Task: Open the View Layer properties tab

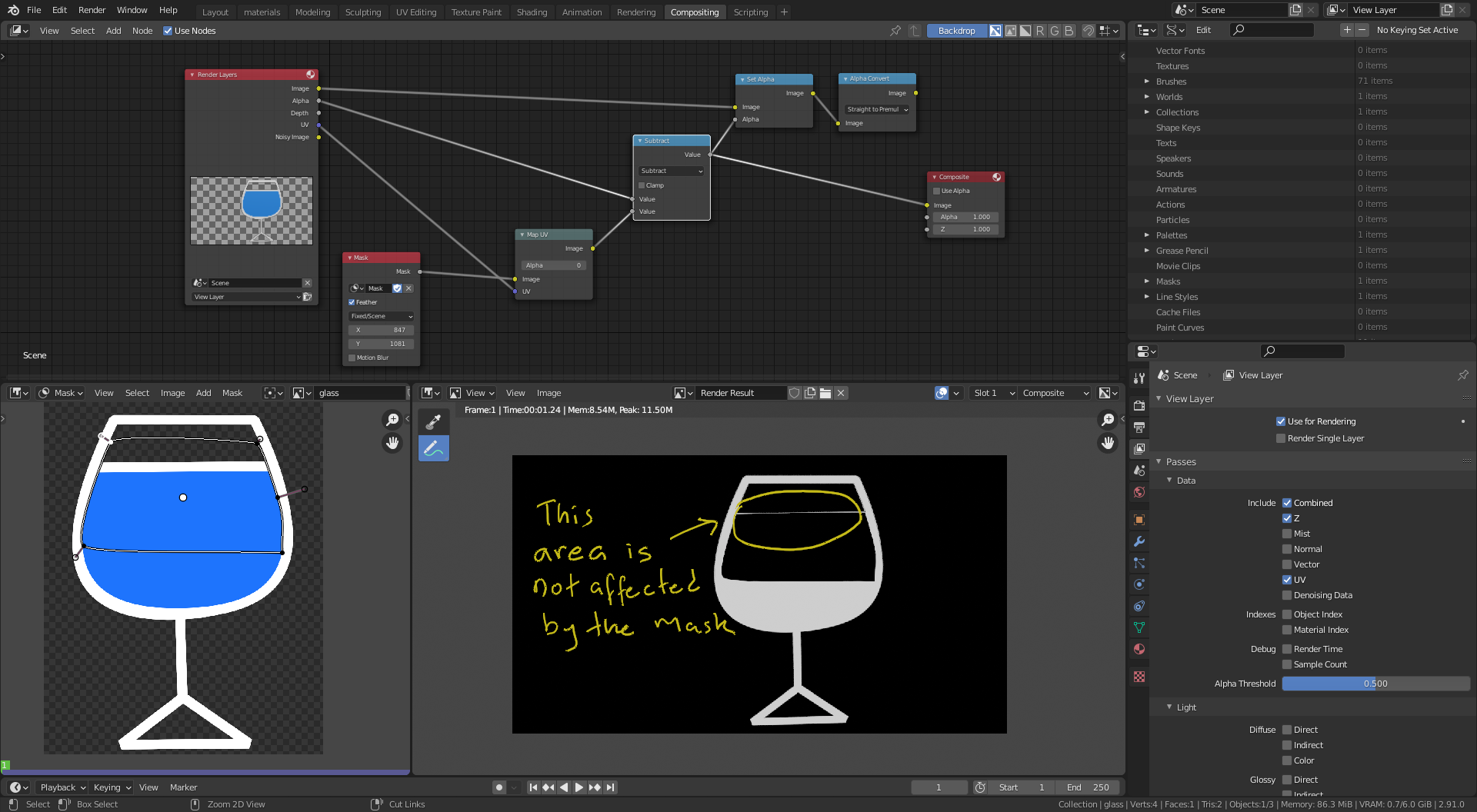Action: tap(1139, 448)
